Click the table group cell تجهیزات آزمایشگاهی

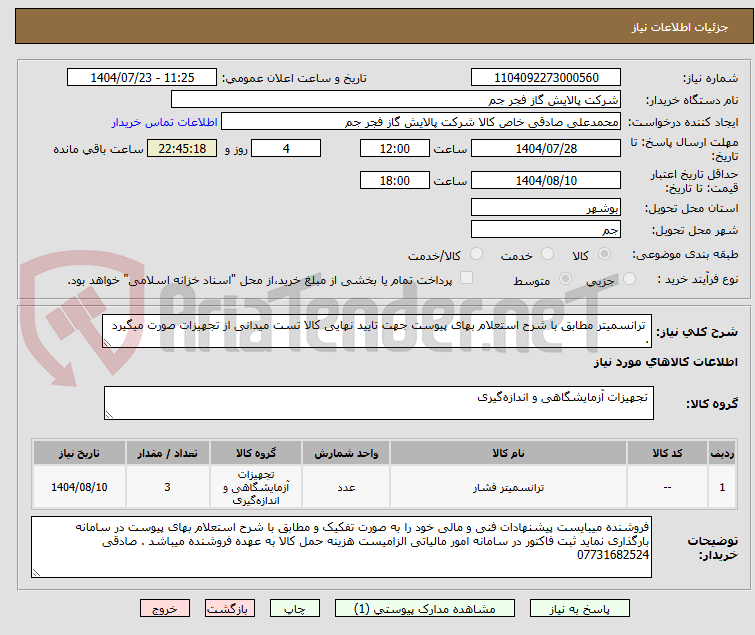(x=256, y=487)
